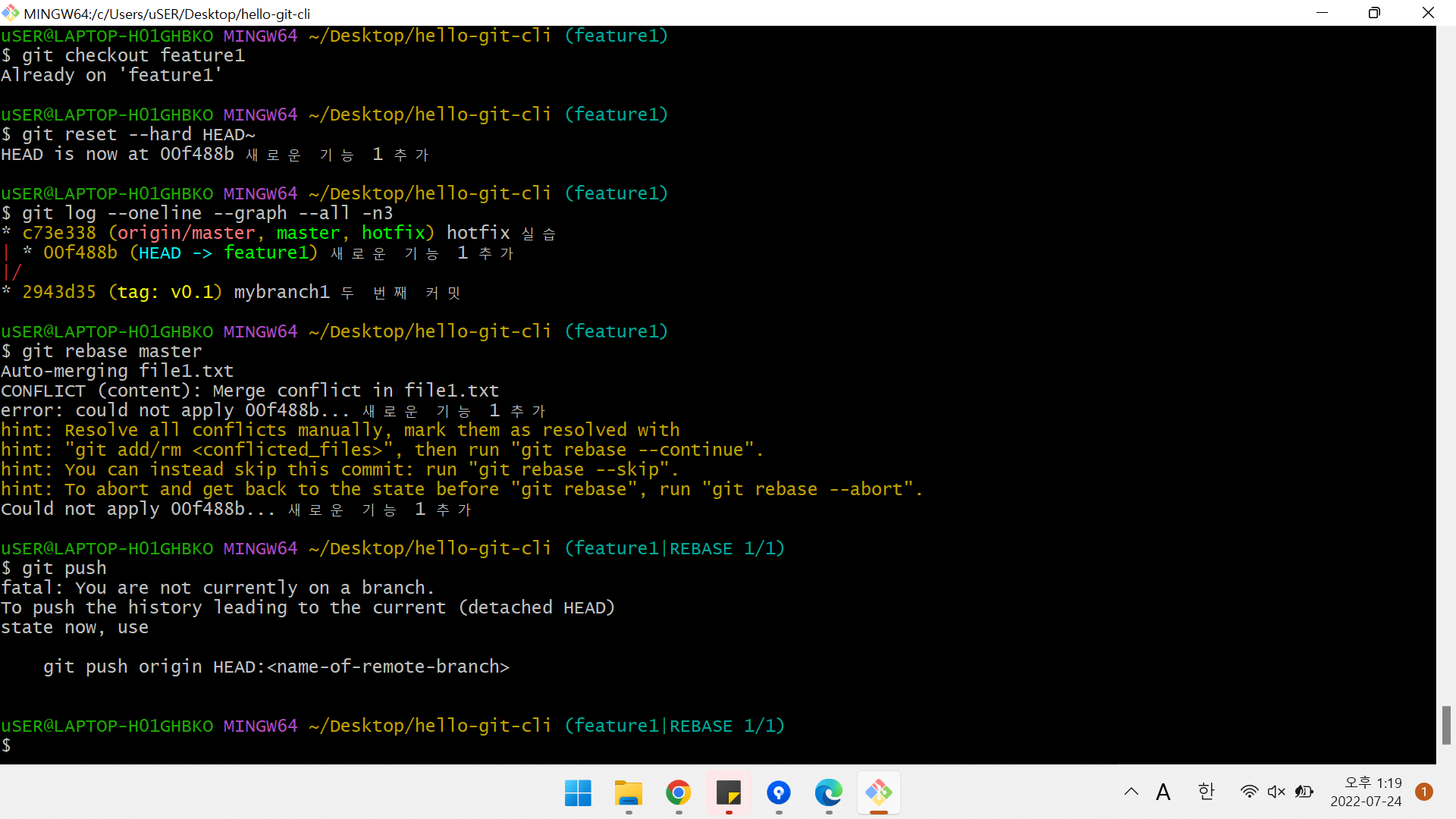Viewport: 1456px width, 819px height.
Task: Click the hint mentioning 'git rebase --abort'
Action: point(462,489)
